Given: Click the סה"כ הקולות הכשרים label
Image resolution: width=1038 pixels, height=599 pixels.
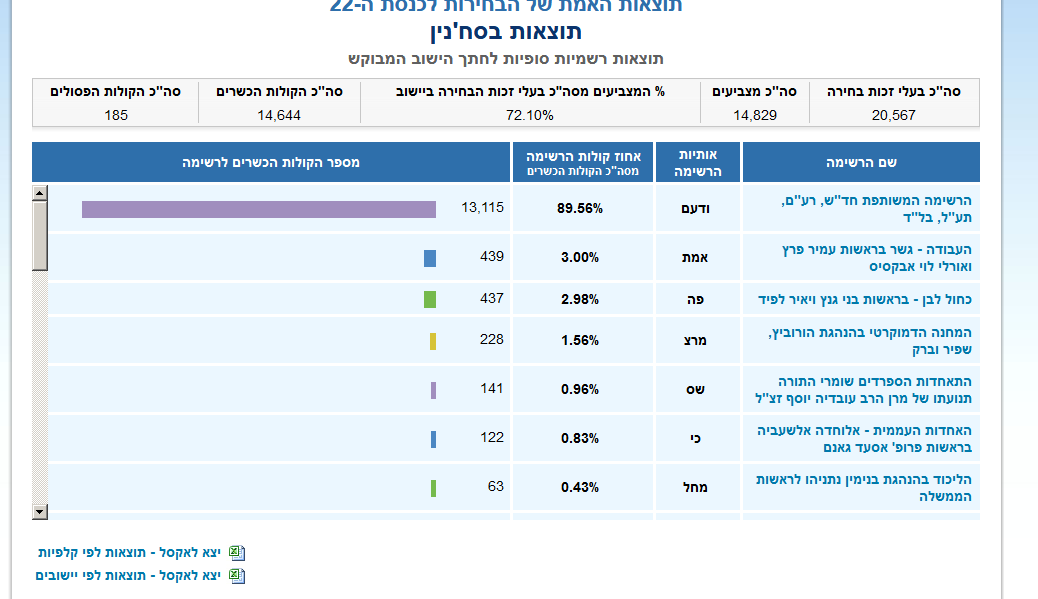Looking at the screenshot, I should [279, 91].
